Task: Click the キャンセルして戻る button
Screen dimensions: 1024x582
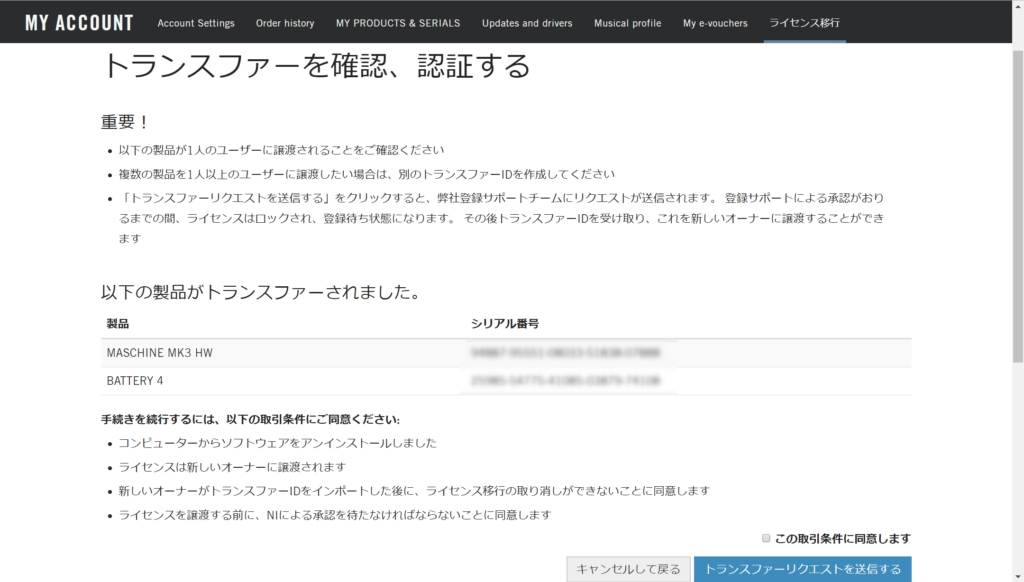Action: click(x=628, y=569)
